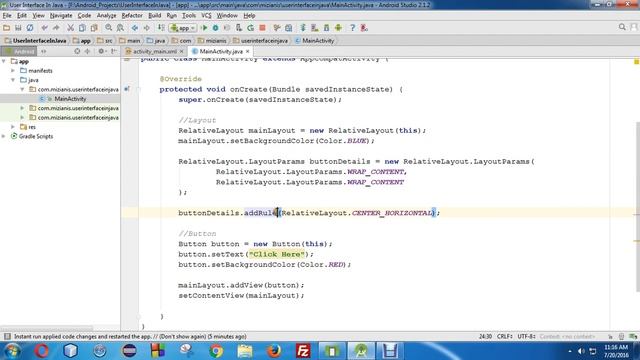The height and width of the screenshot is (360, 640).
Task: Open the VCS menu
Action: coord(206,16)
